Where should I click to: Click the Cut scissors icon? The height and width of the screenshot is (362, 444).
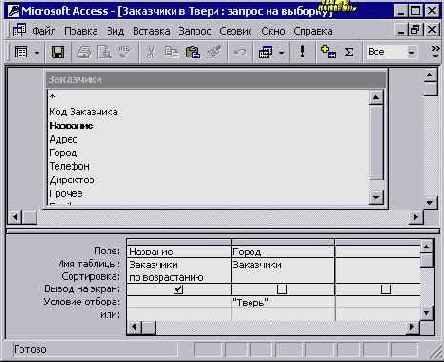click(150, 52)
